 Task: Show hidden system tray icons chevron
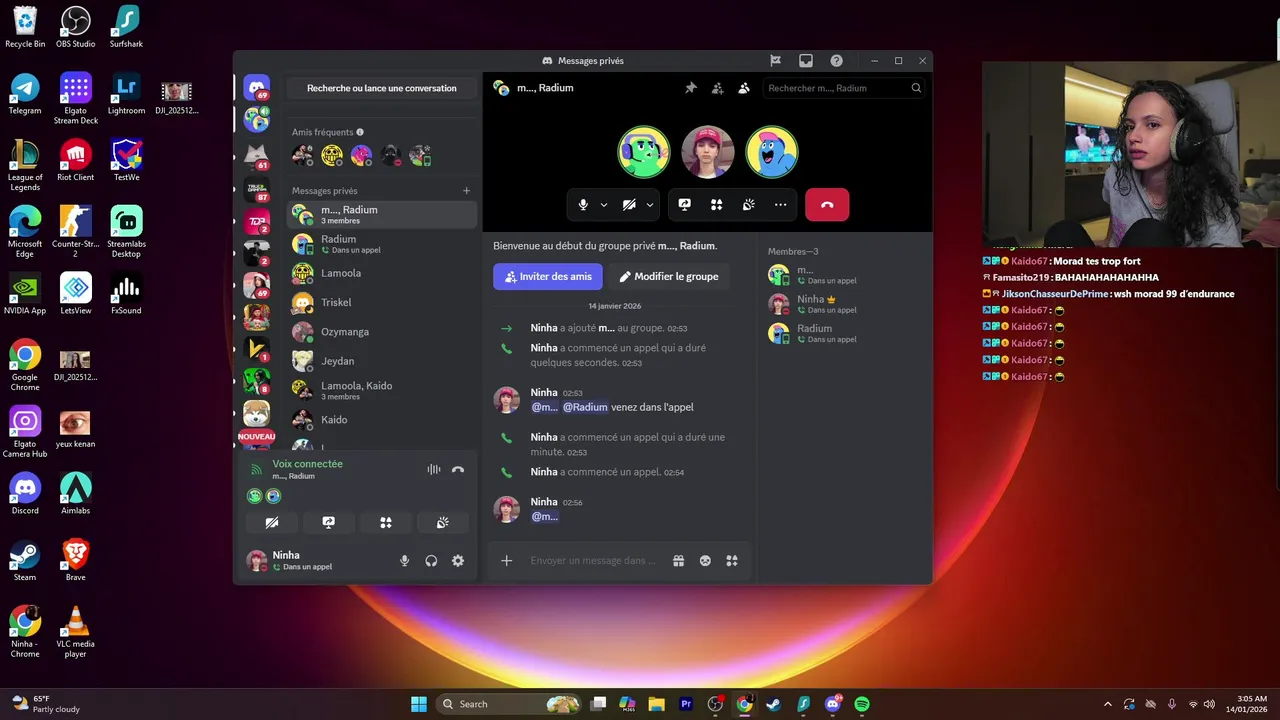click(x=1107, y=704)
